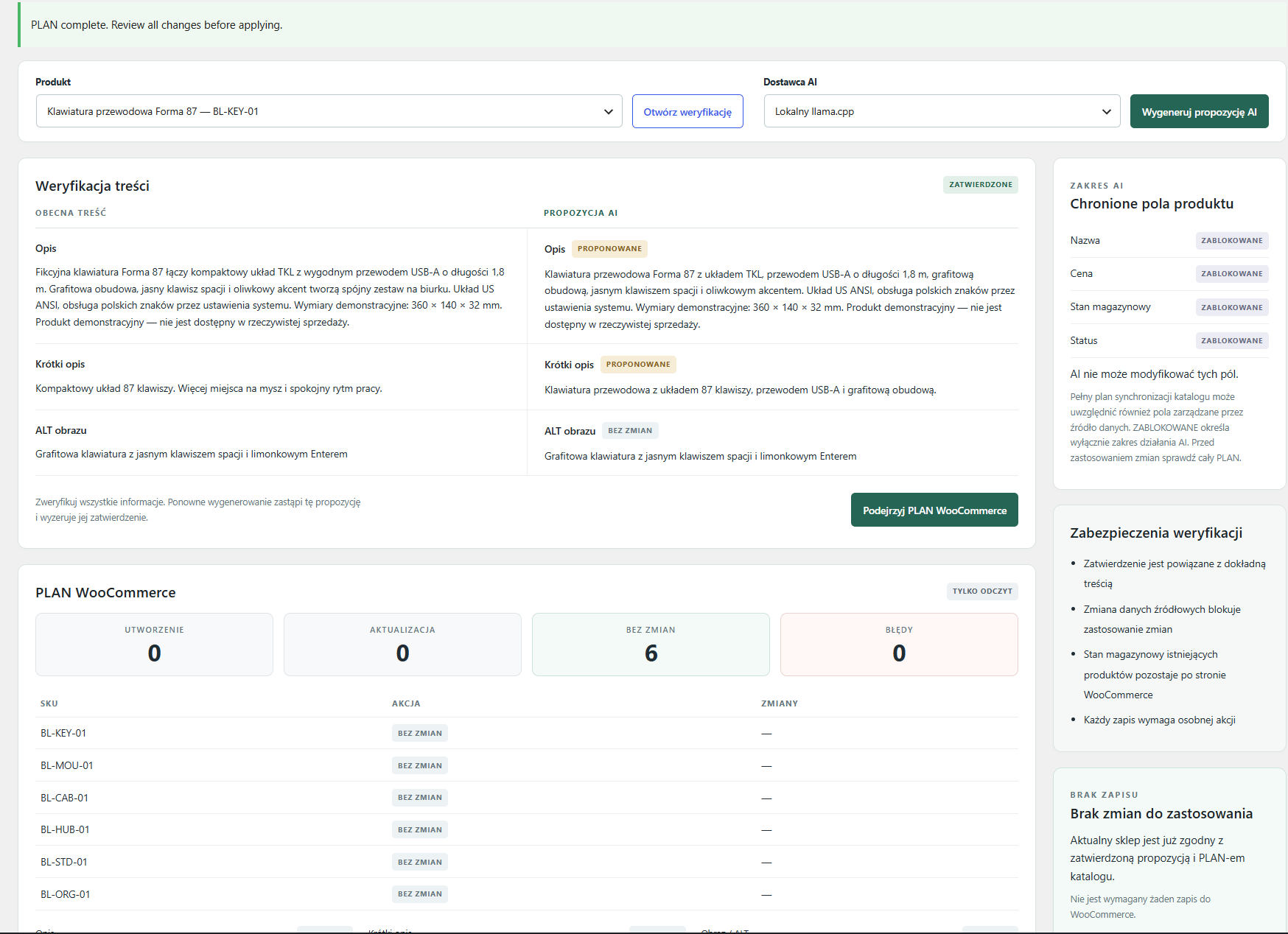Click the BL-CAB-01 SKU row
Viewport: 1288px width, 934px height.
527,798
